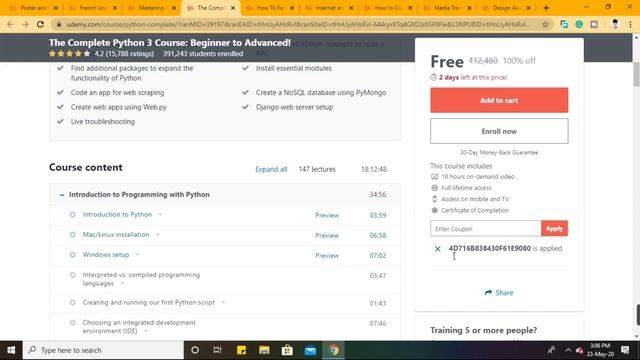Switch to the 'Poster and' tab
This screenshot has width=640, height=360.
point(33,8)
